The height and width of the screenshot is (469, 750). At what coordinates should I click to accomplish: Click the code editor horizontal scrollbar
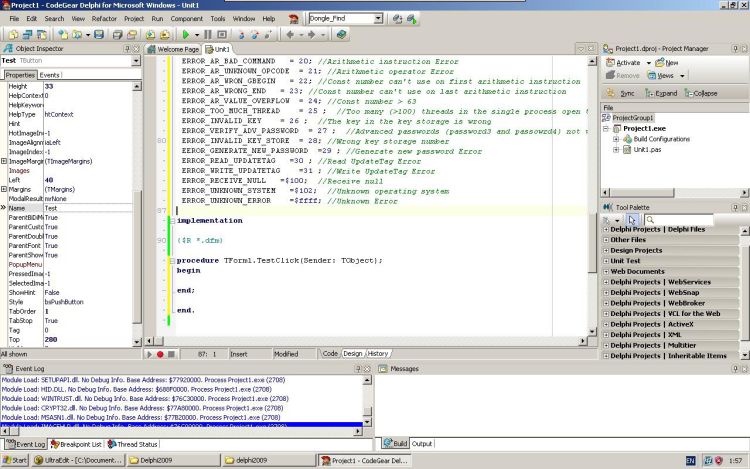point(366,341)
